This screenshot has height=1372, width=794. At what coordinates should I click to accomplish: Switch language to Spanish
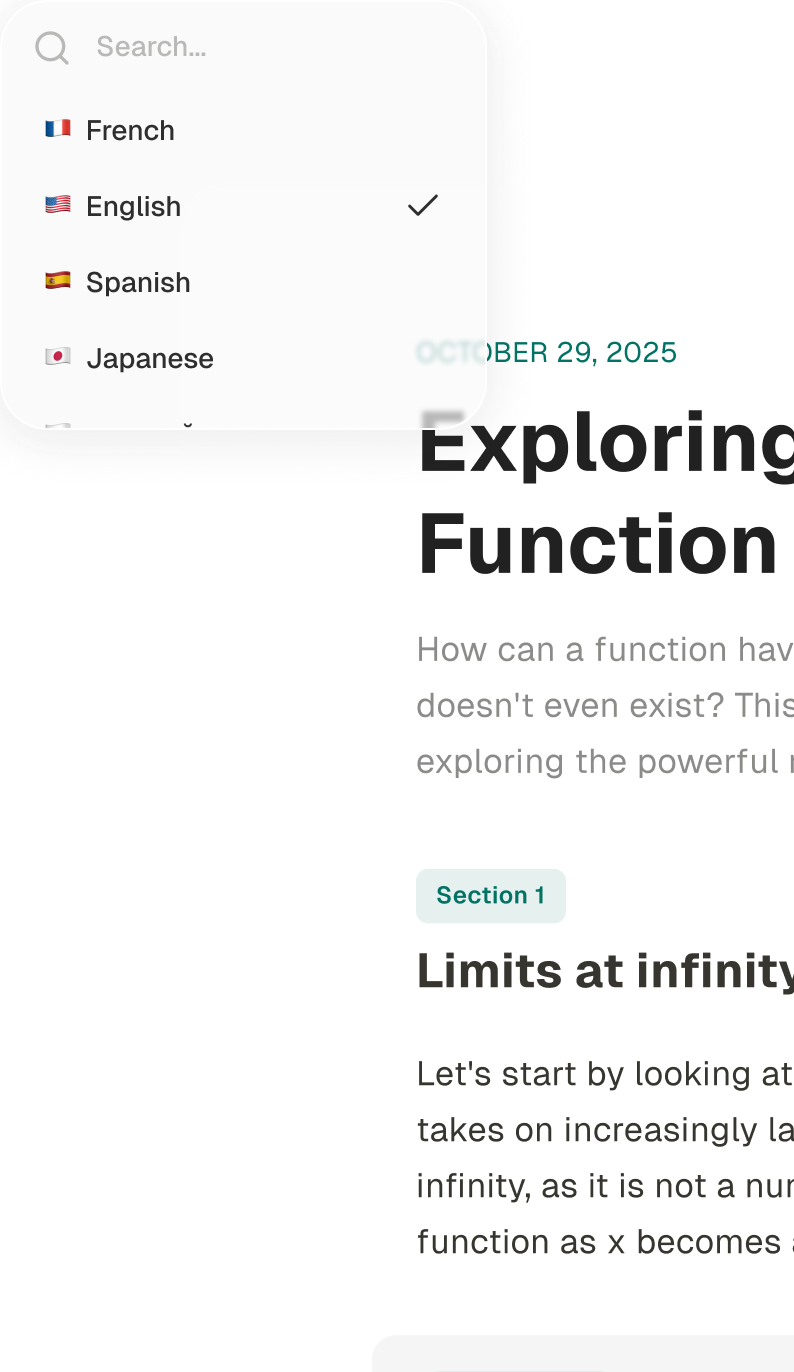[x=138, y=282]
